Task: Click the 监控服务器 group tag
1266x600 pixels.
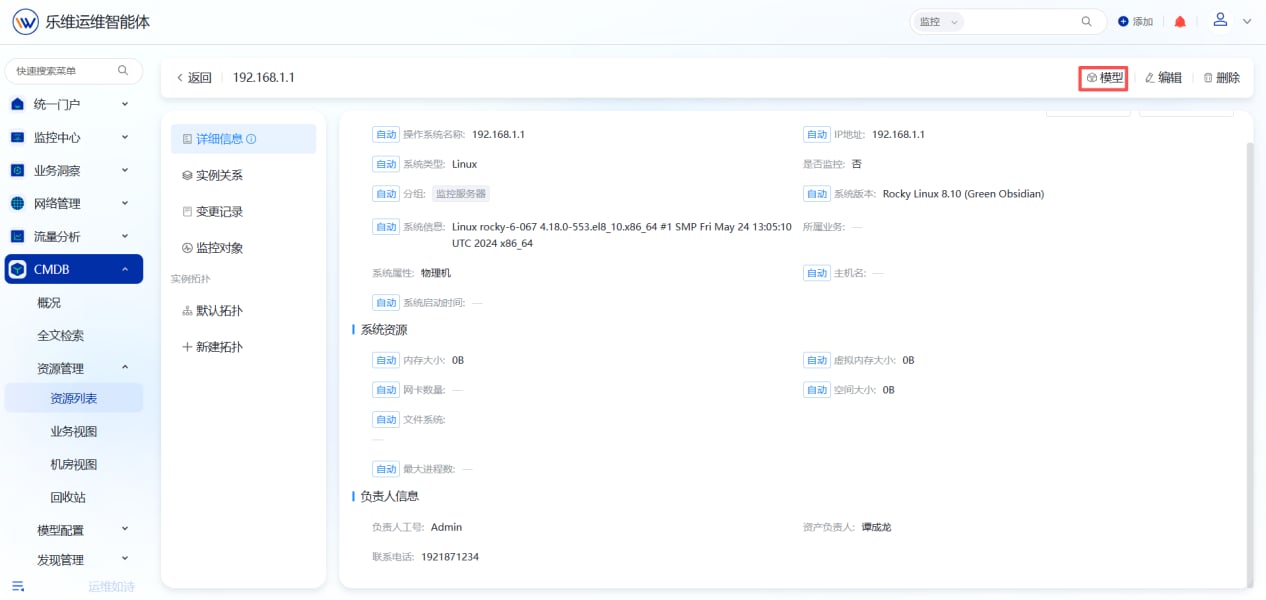Action: [461, 194]
